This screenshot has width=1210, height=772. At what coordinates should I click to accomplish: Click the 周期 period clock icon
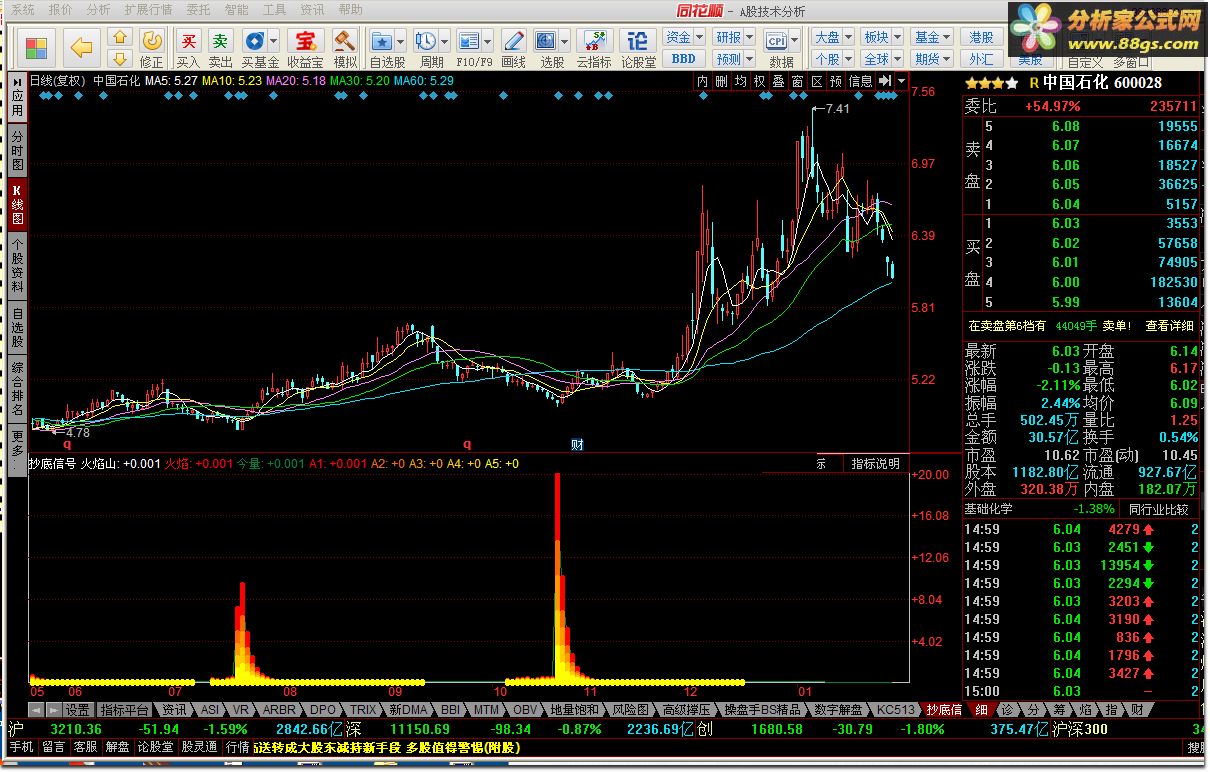pos(426,42)
